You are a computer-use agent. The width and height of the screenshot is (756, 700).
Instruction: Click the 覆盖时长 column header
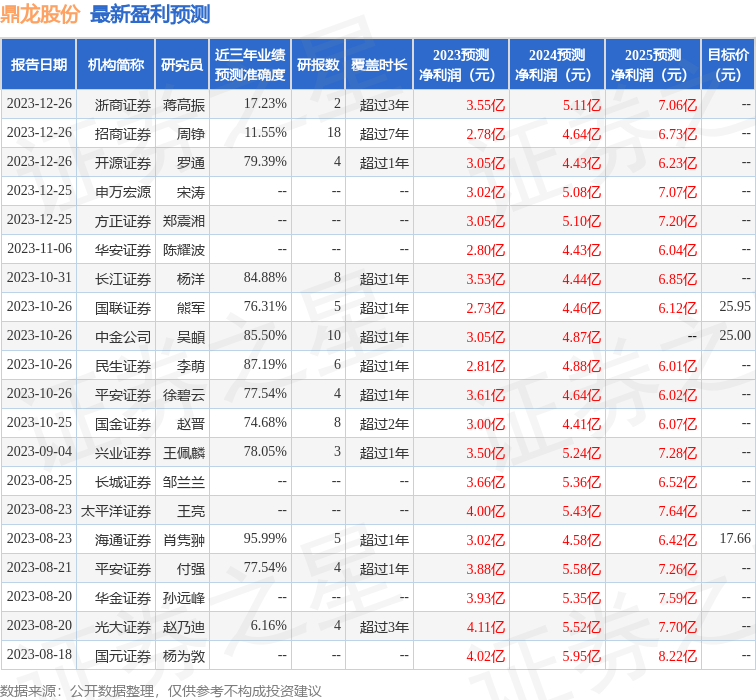(379, 65)
